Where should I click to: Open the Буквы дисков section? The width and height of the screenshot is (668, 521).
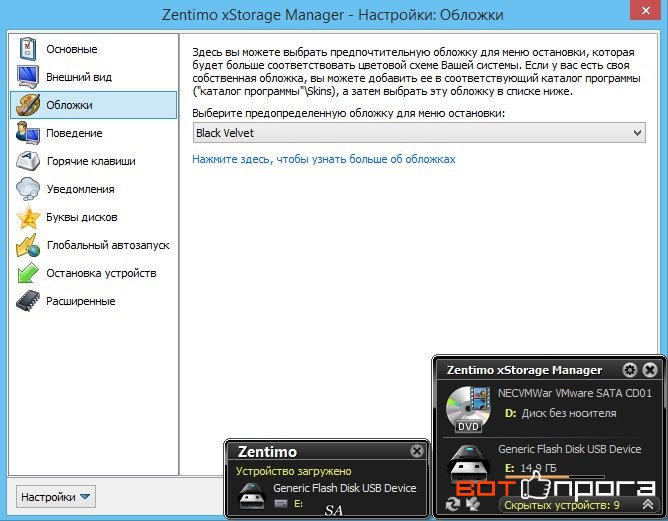93,217
